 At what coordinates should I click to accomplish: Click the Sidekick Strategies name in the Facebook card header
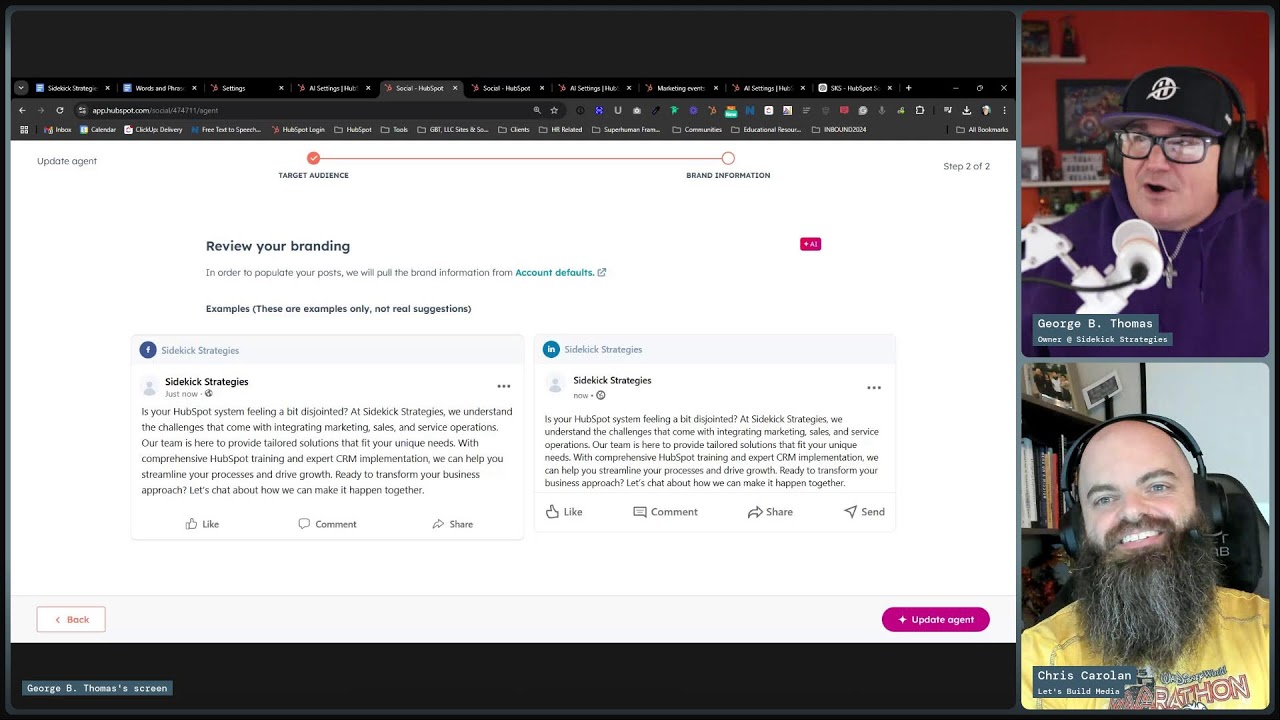pos(200,351)
